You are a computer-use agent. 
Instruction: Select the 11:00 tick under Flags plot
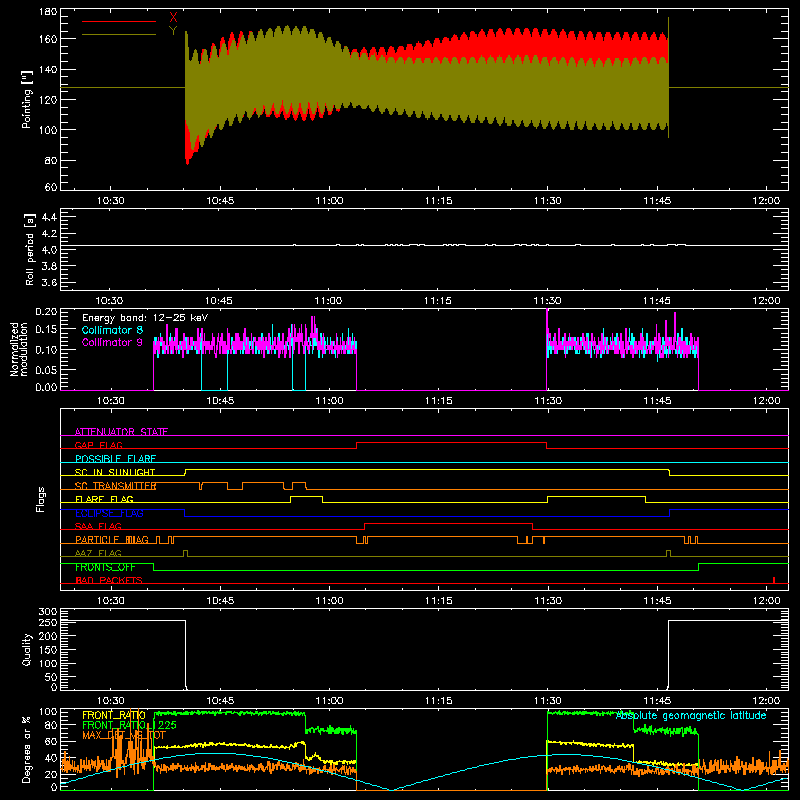tap(329, 601)
